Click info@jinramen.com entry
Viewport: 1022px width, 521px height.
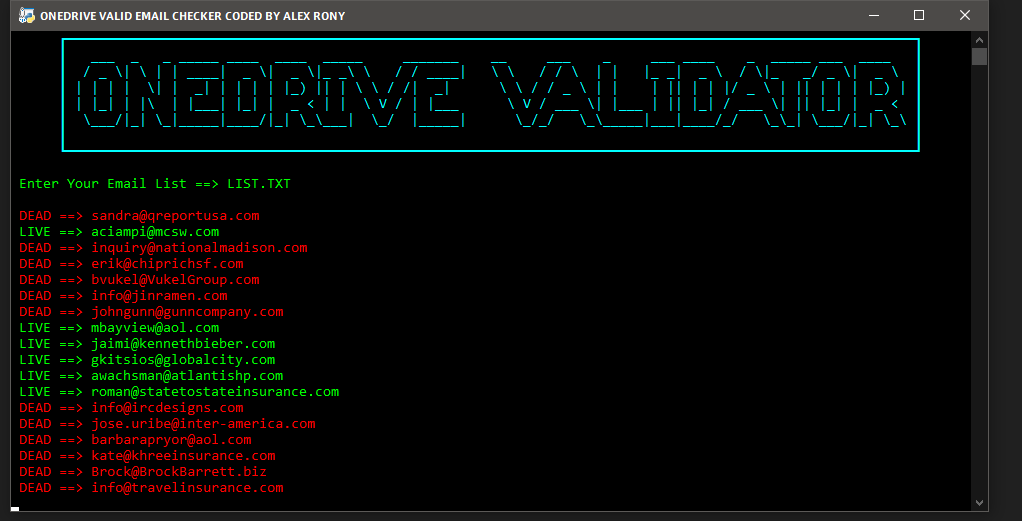123,295
